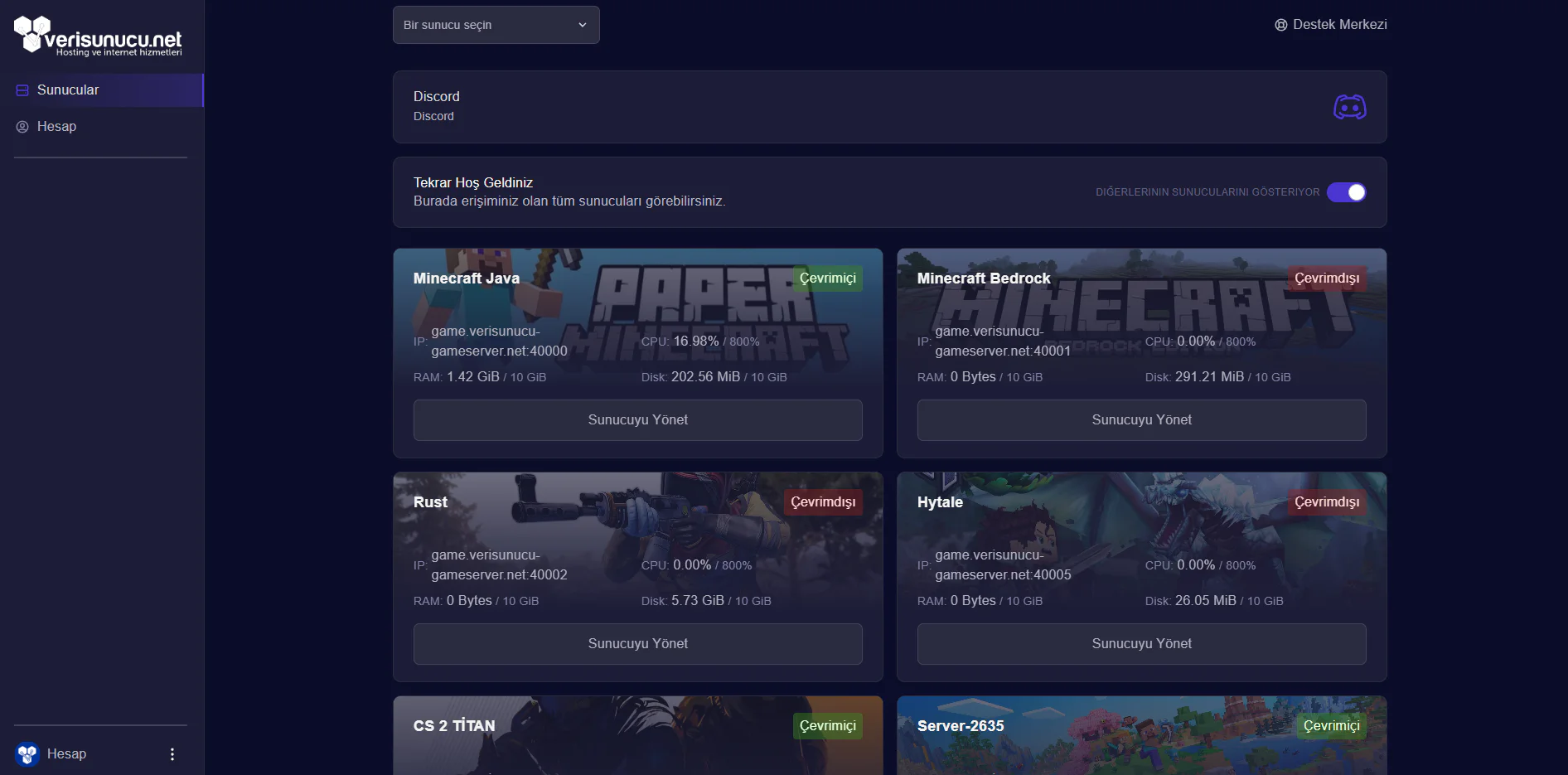The image size is (1568, 775).
Task: Click the 'Tekrar Hoş Geldiniz' heading
Action: coord(473,182)
